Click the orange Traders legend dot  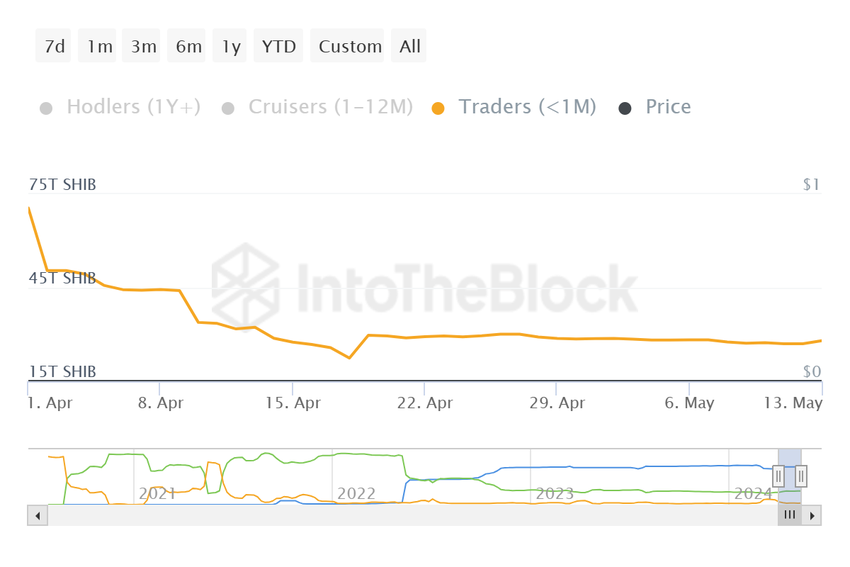click(438, 108)
